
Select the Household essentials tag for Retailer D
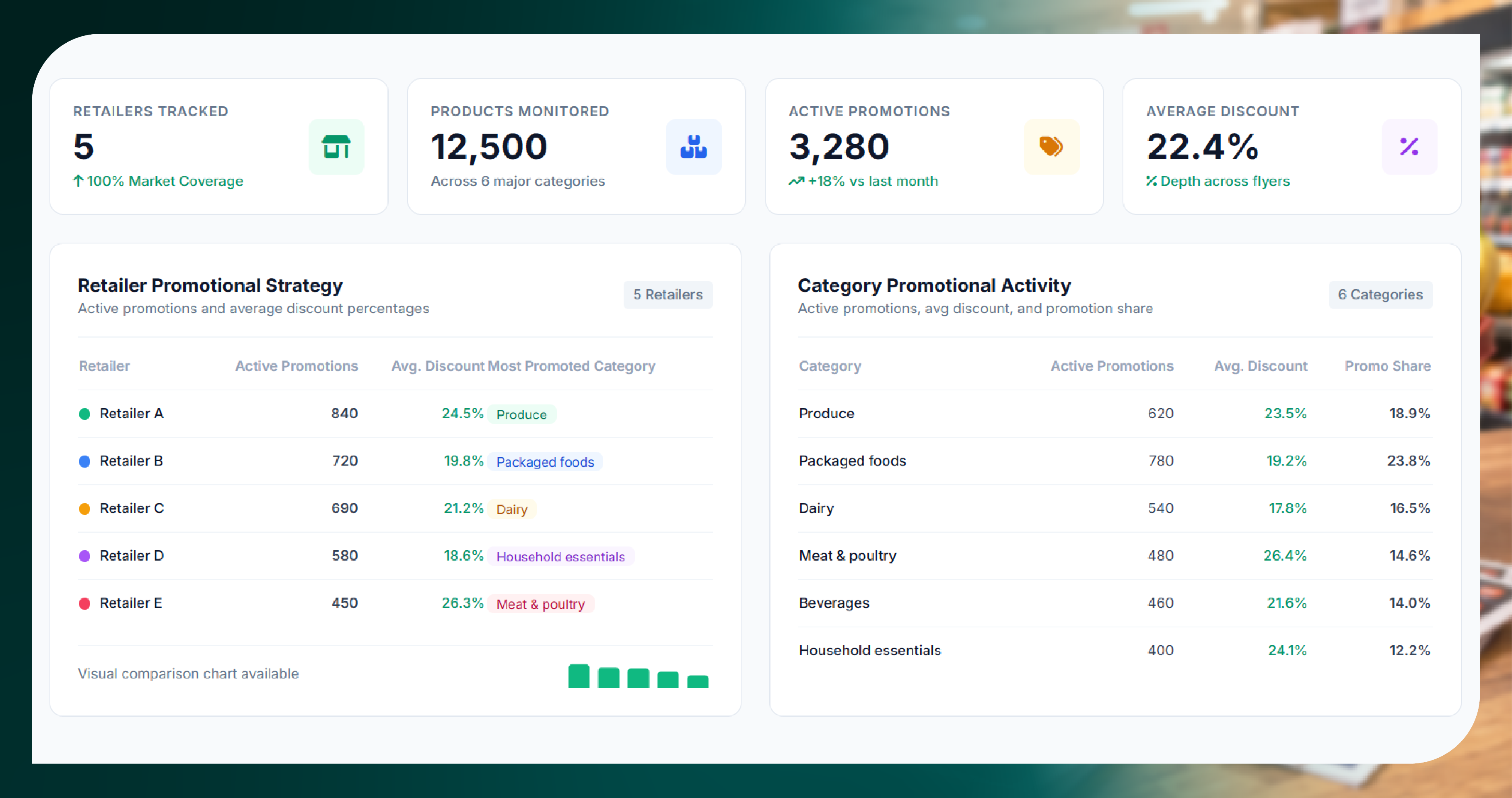pyautogui.click(x=560, y=557)
